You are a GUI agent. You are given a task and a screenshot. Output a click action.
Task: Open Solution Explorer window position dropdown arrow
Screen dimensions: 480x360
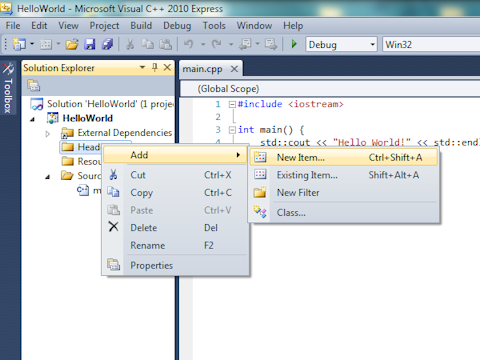tap(142, 68)
